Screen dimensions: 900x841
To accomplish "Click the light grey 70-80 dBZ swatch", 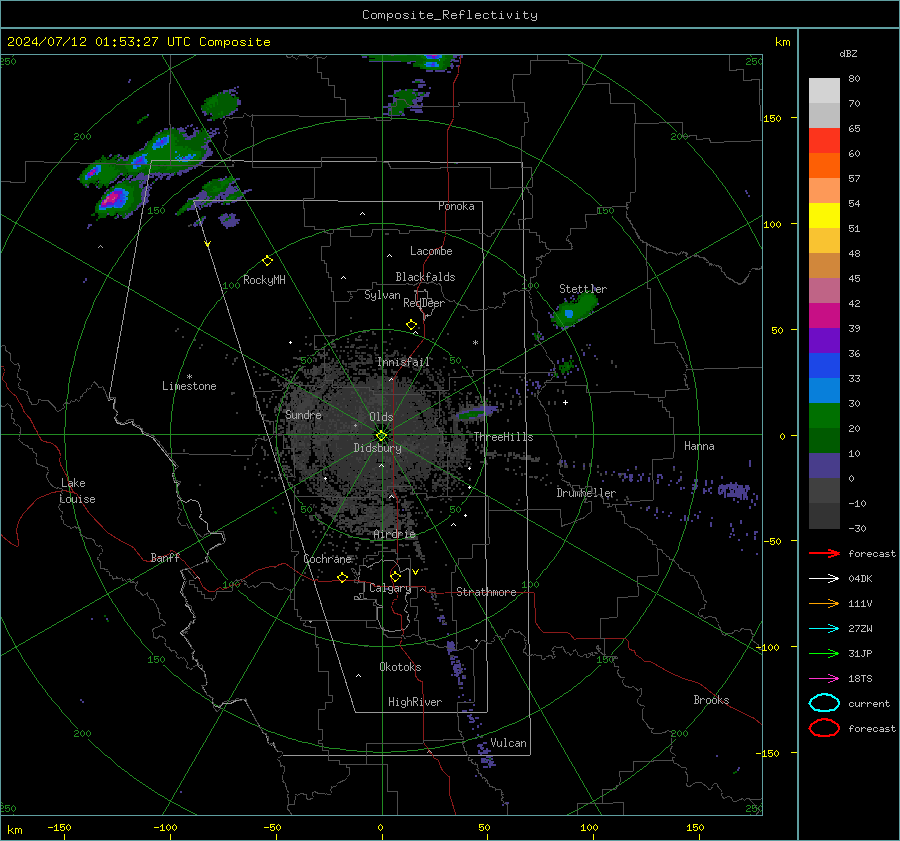I will tap(824, 91).
